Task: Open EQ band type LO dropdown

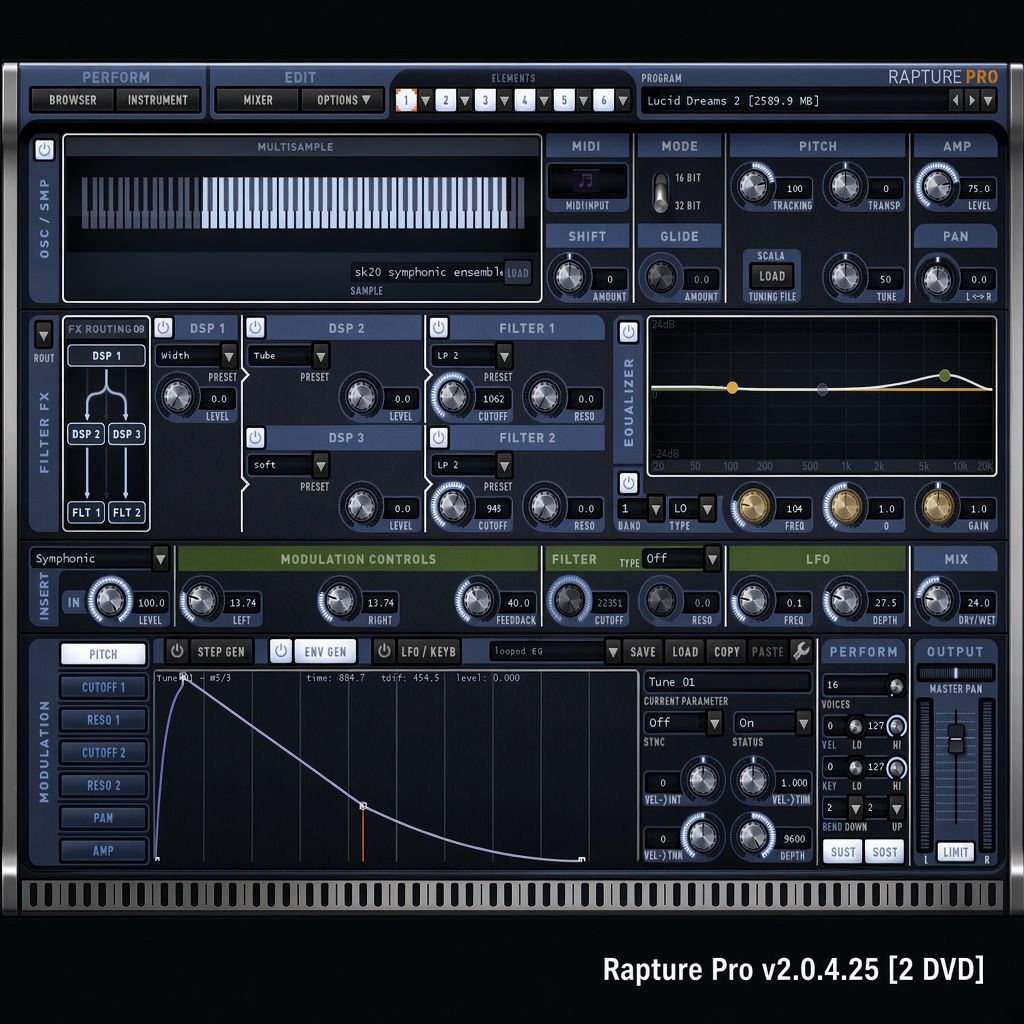Action: click(707, 508)
